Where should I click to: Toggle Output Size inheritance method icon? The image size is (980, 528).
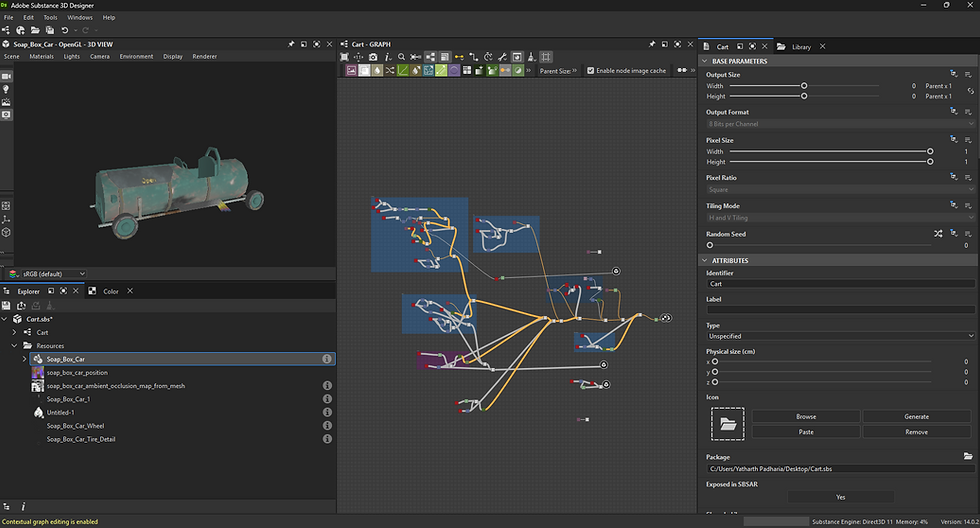[x=954, y=74]
